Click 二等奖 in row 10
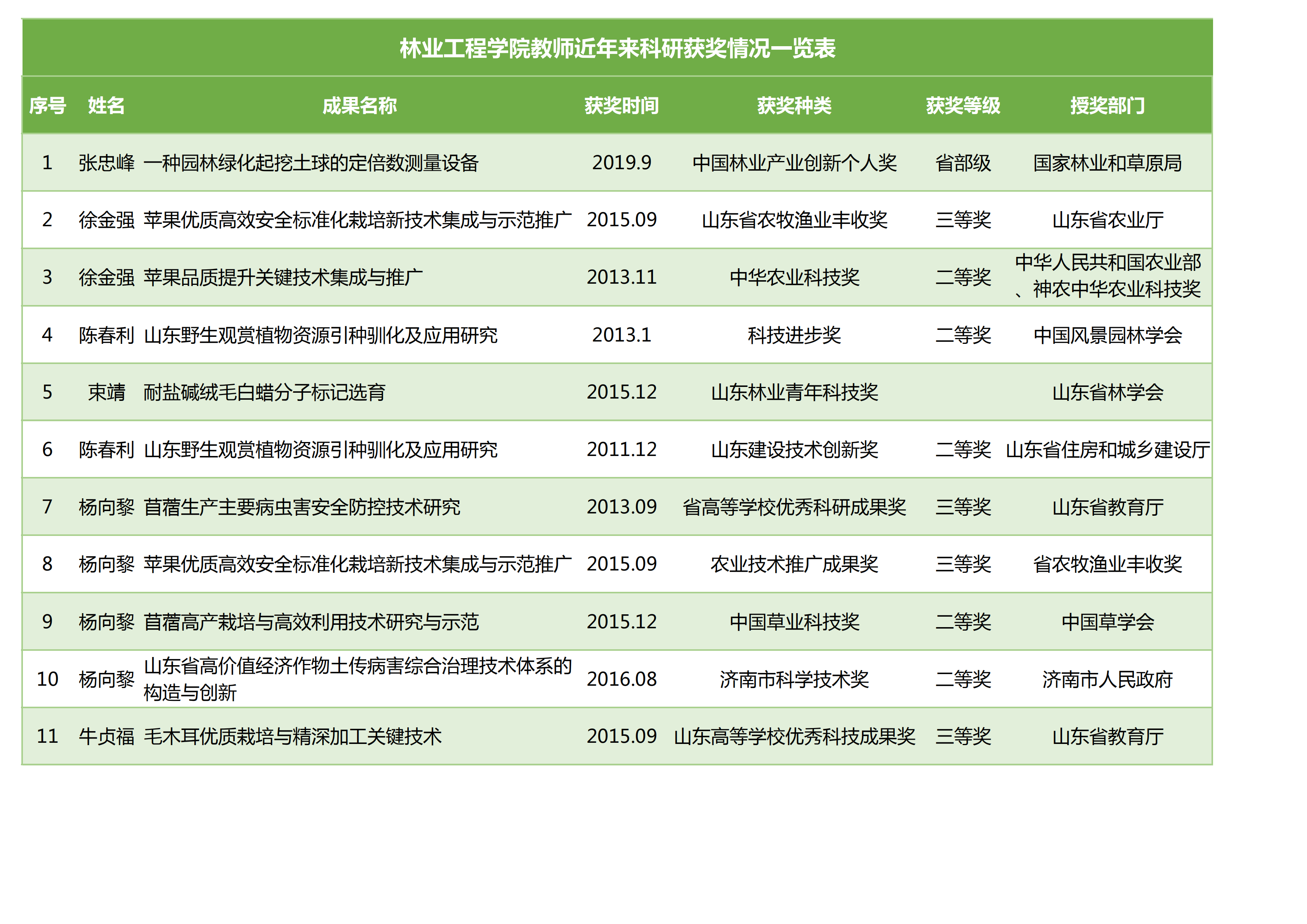The width and height of the screenshot is (1307, 924). tap(963, 680)
